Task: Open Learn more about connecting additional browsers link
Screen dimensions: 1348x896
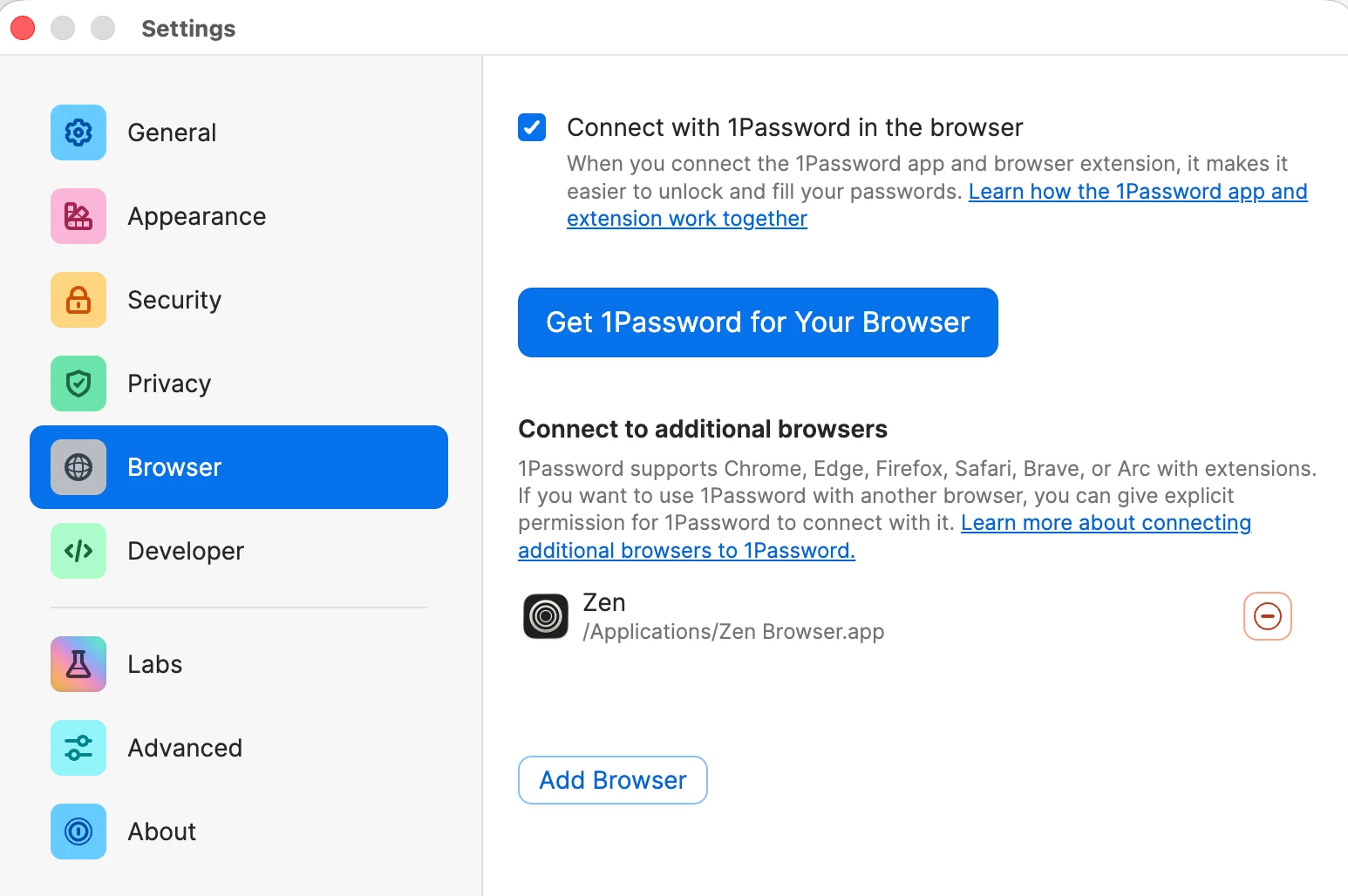Action: coord(884,537)
